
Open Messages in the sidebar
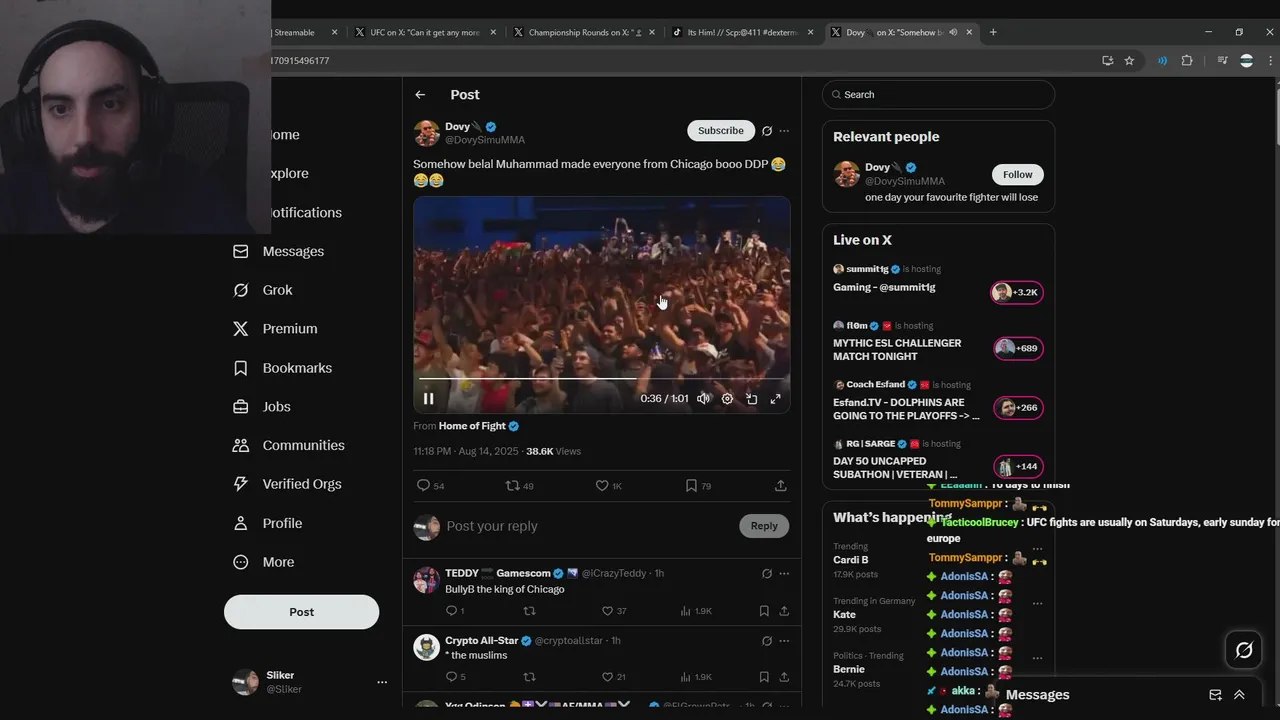pos(279,251)
